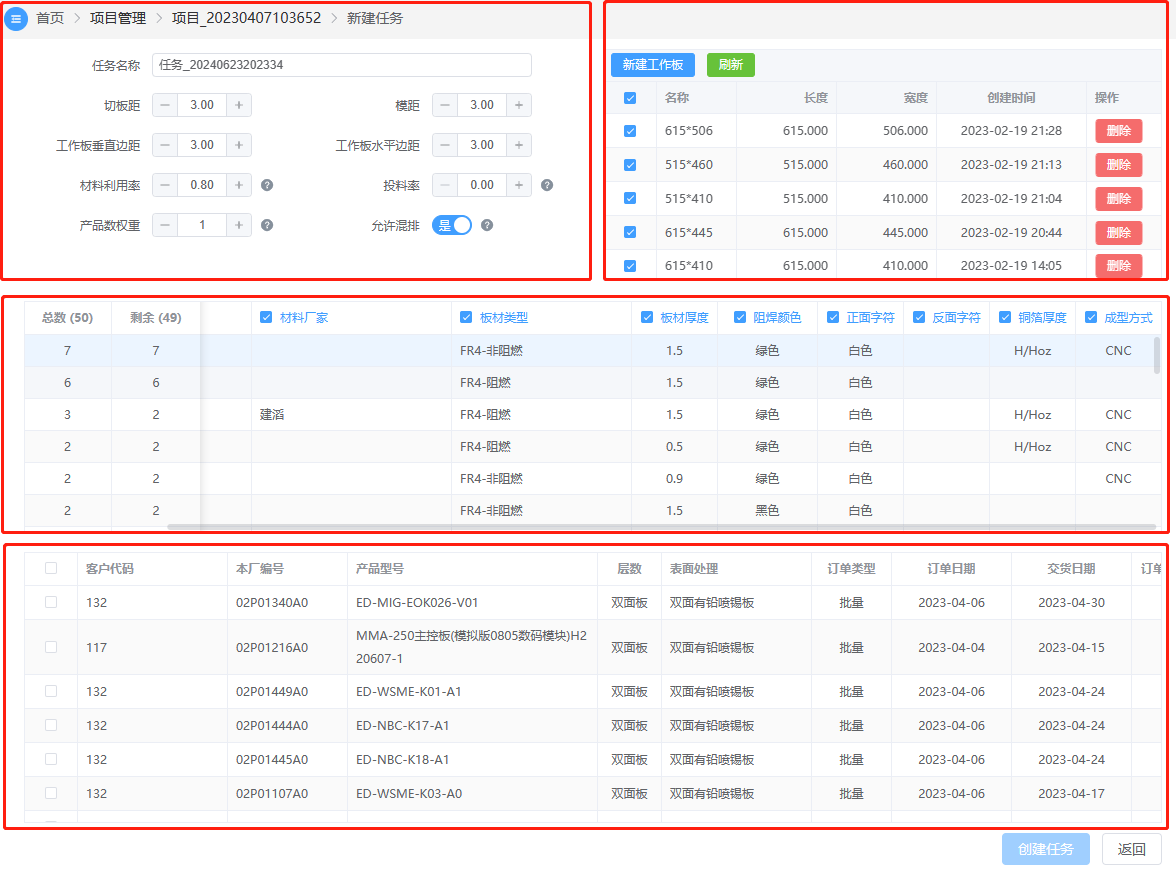Decrease 工作板水平边距 with minus button
Viewport: 1176px width, 874px height.
pyautogui.click(x=446, y=145)
